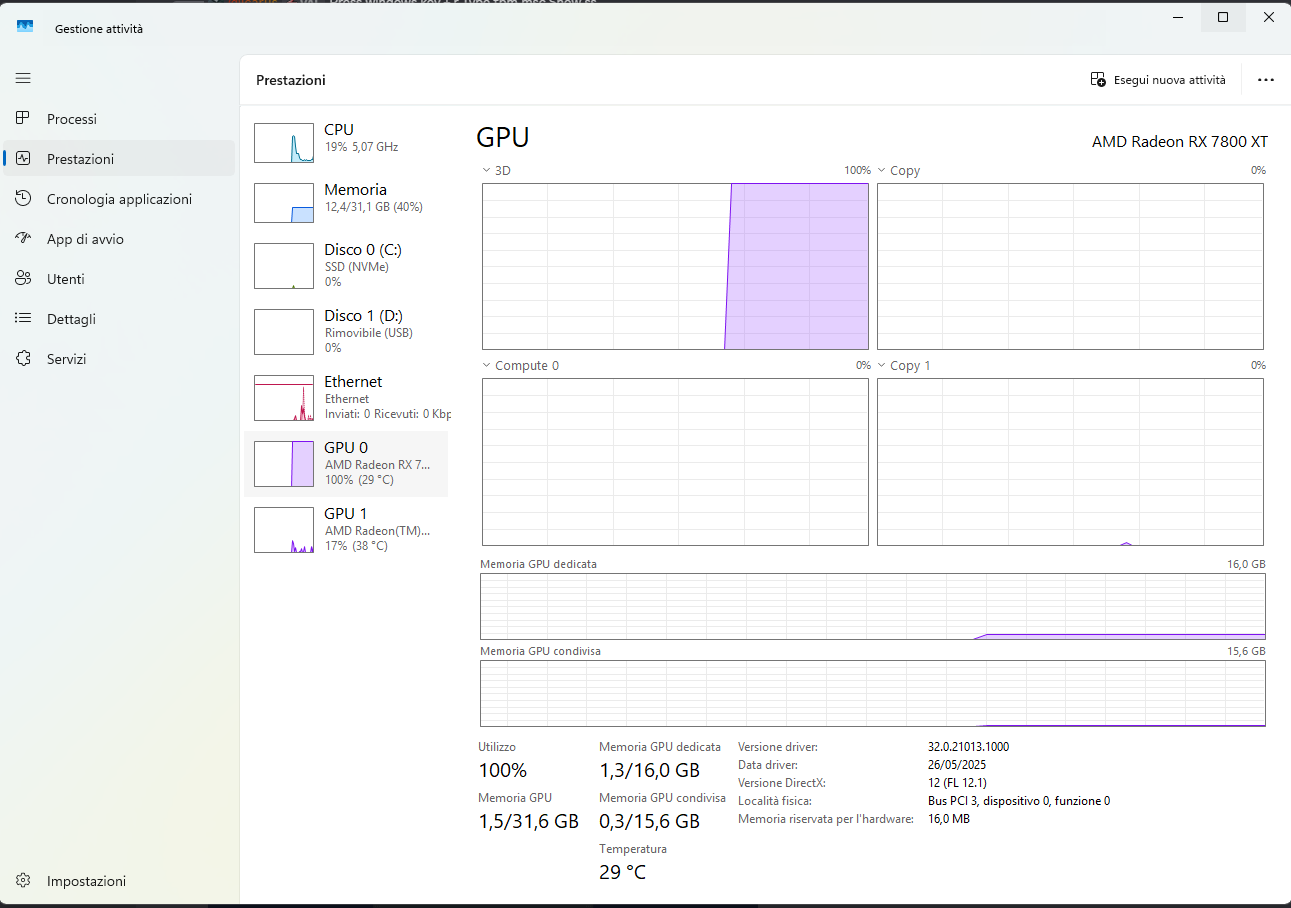
Task: Click the Dettagli list icon
Action: coord(23,319)
